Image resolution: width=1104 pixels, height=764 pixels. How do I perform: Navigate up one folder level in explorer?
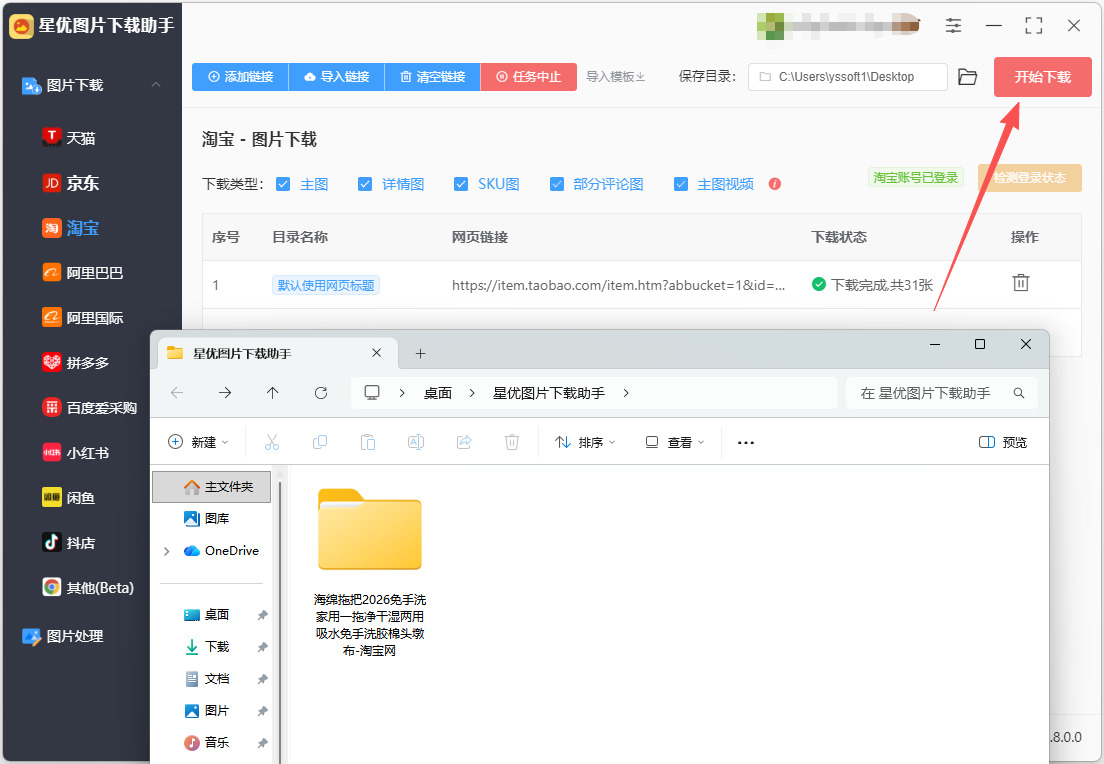(x=272, y=393)
